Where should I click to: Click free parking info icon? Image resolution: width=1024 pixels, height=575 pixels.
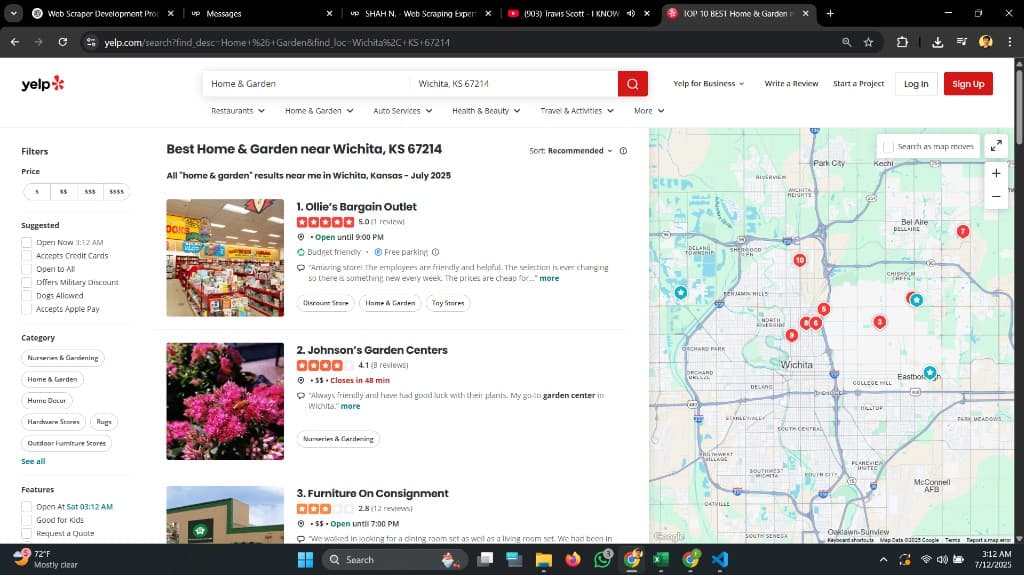click(x=436, y=252)
